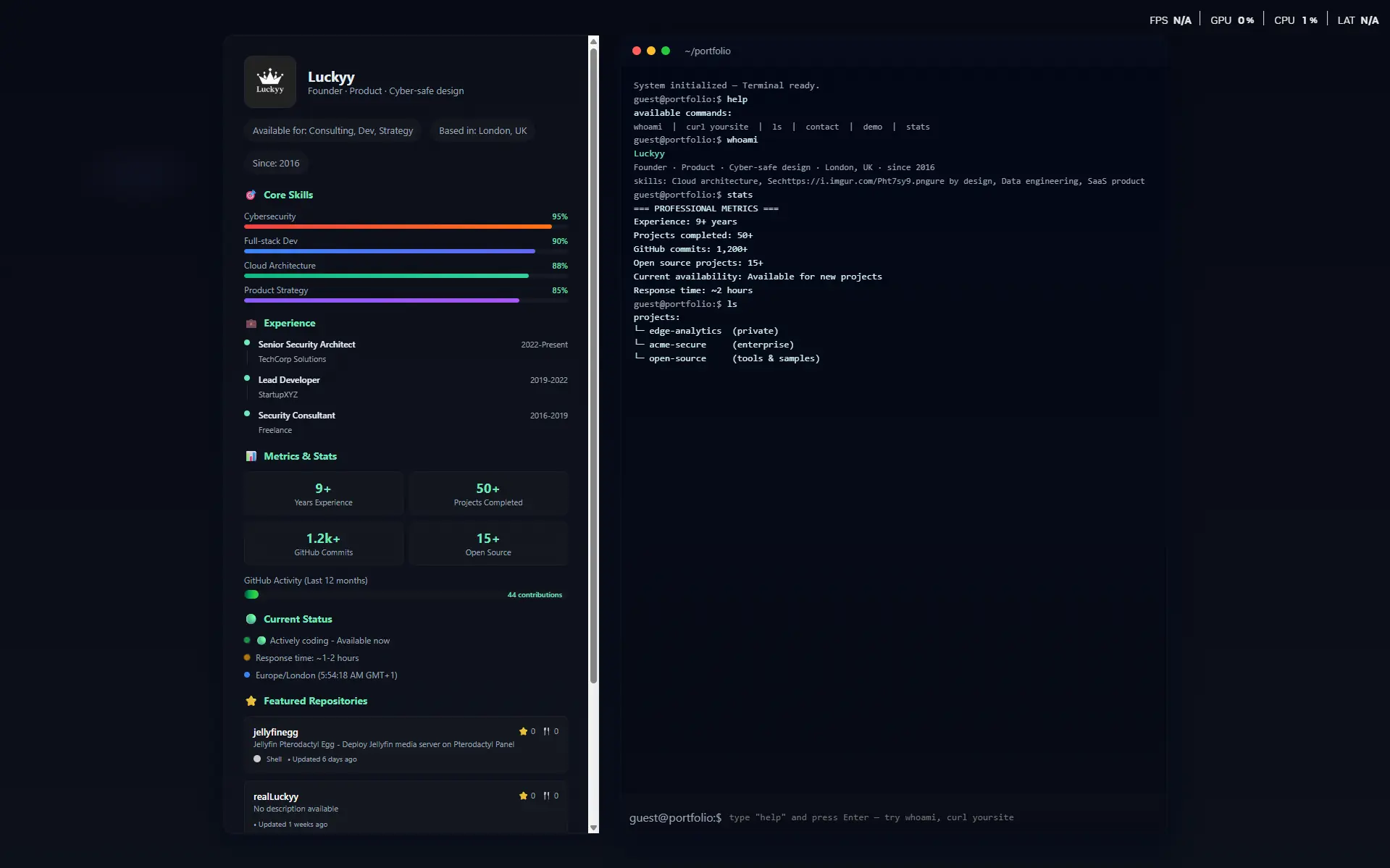Focus the terminal command input field
This screenshot has width=1390, height=868.
click(869, 817)
